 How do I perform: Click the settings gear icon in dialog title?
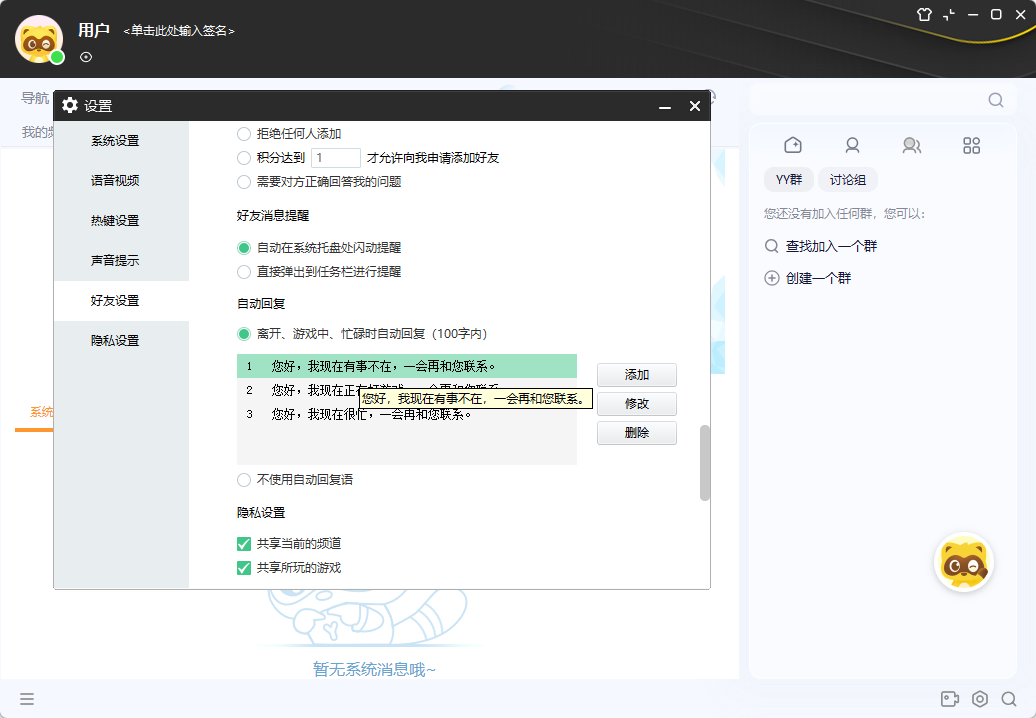coord(69,105)
